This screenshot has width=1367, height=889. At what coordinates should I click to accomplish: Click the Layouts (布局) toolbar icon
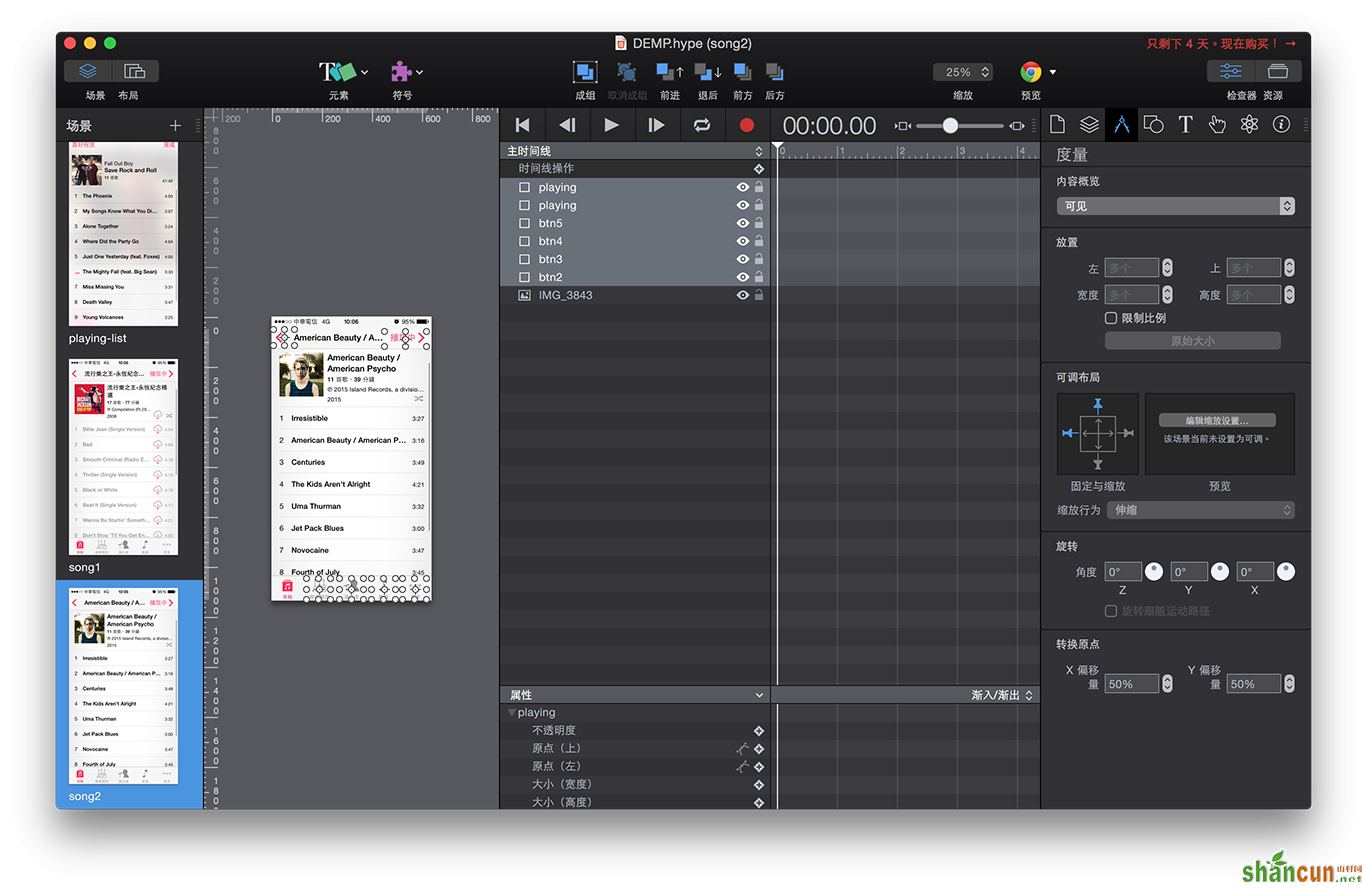coord(135,71)
